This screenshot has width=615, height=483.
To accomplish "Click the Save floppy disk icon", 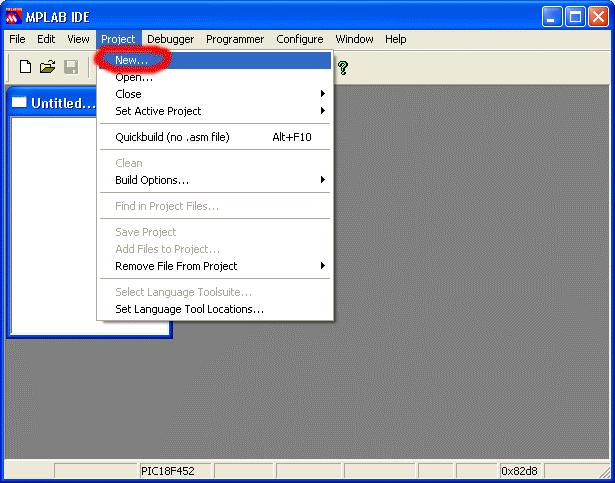I will (71, 67).
